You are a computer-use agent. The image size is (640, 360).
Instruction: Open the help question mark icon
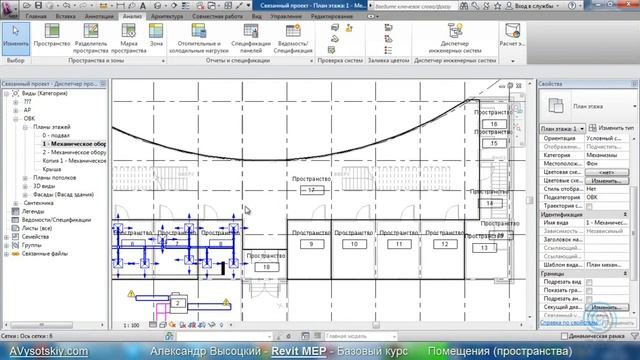(572, 6)
